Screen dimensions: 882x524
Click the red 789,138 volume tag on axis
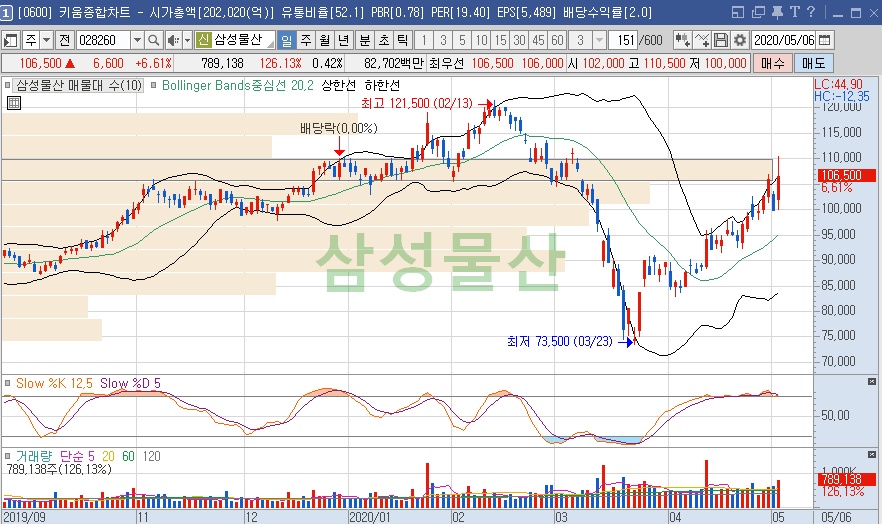tap(845, 479)
